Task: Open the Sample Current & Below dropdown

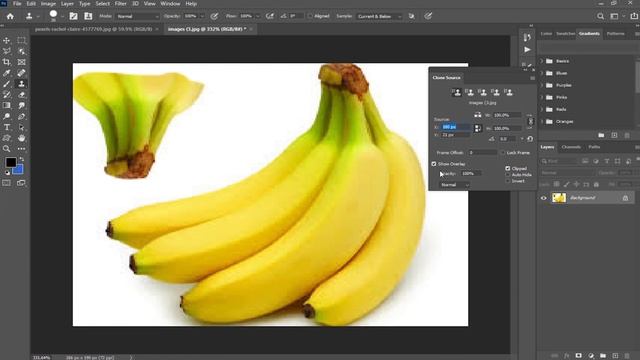Action: point(379,16)
